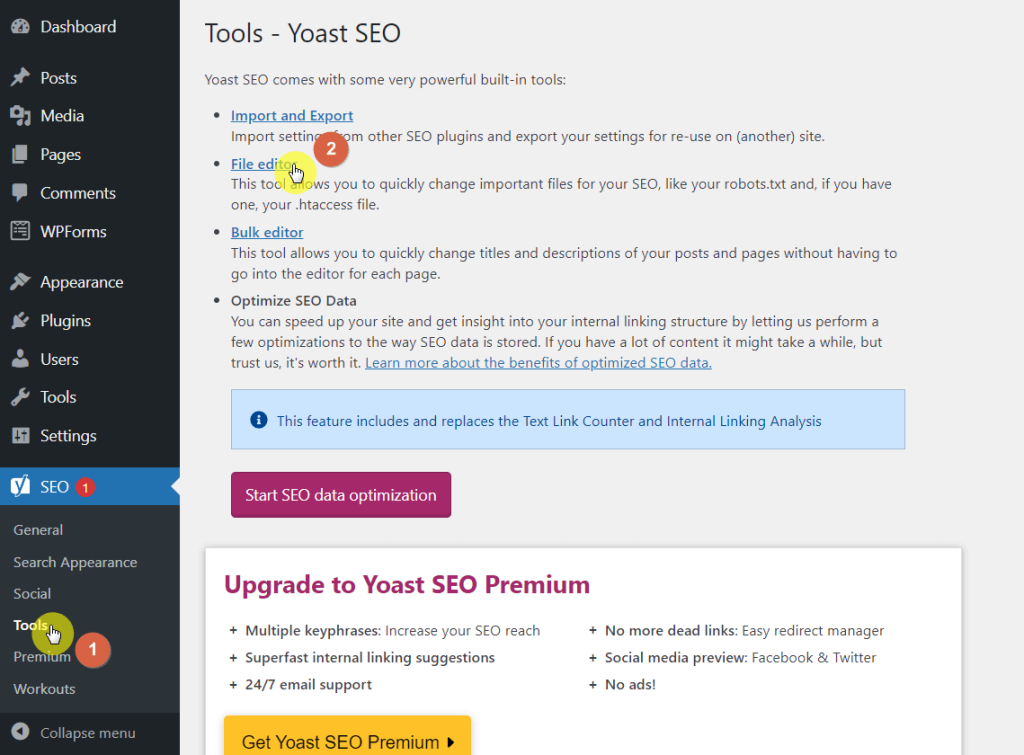This screenshot has width=1024, height=755.
Task: Open the Search Appearance submenu item
Action: 75,562
